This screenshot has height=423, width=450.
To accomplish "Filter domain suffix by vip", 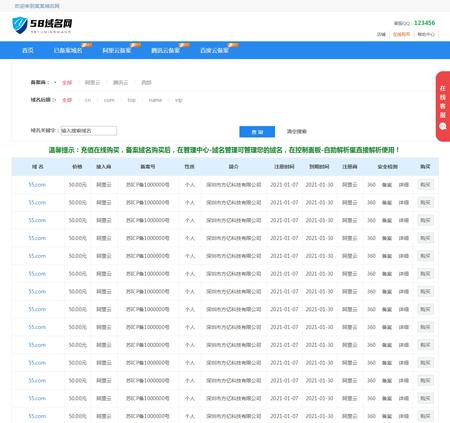I will [179, 100].
